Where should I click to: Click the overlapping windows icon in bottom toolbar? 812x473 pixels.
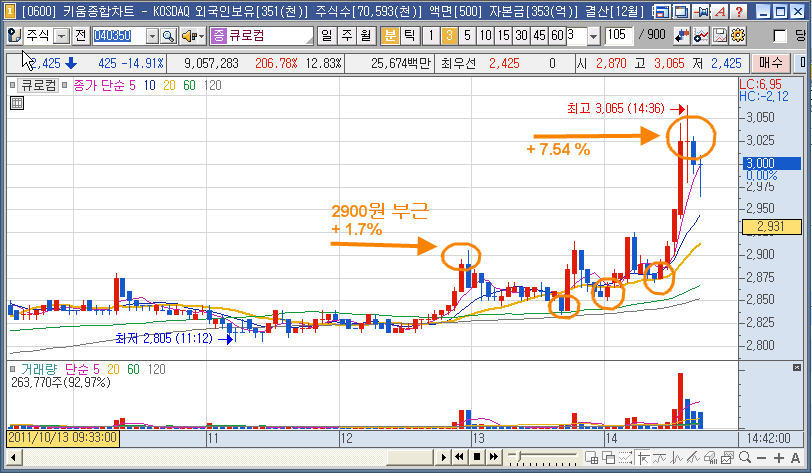click(x=608, y=457)
